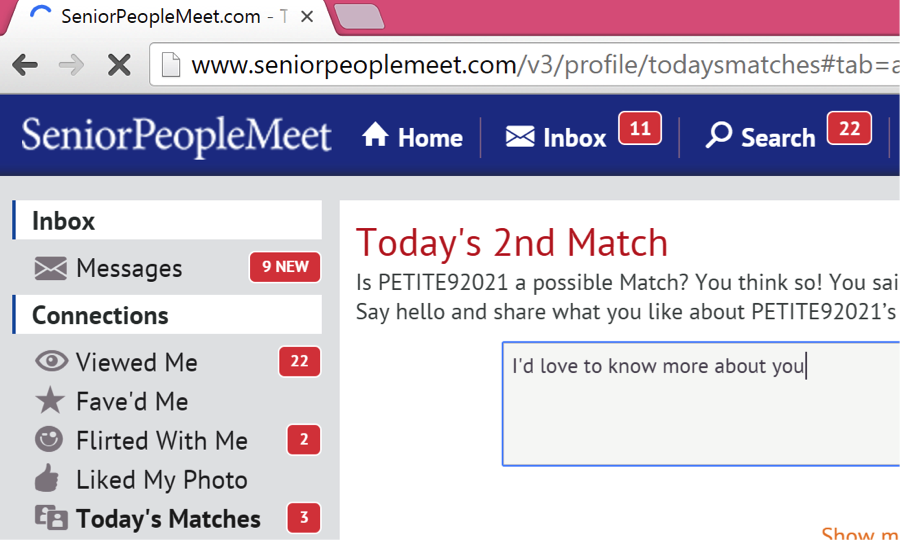Click the Search magnifying glass icon
The height and width of the screenshot is (540, 900).
point(718,135)
